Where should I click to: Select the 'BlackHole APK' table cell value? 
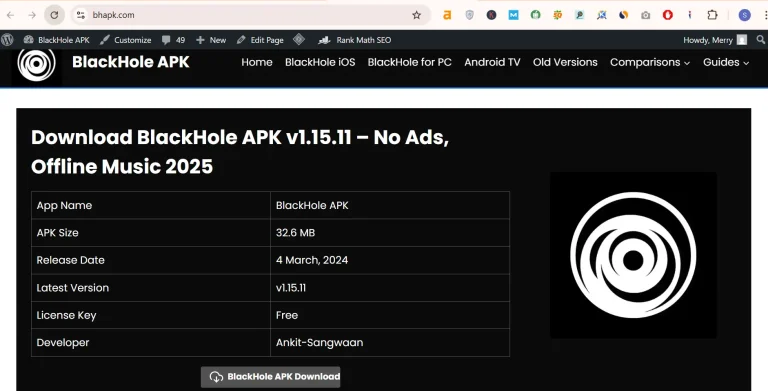390,205
